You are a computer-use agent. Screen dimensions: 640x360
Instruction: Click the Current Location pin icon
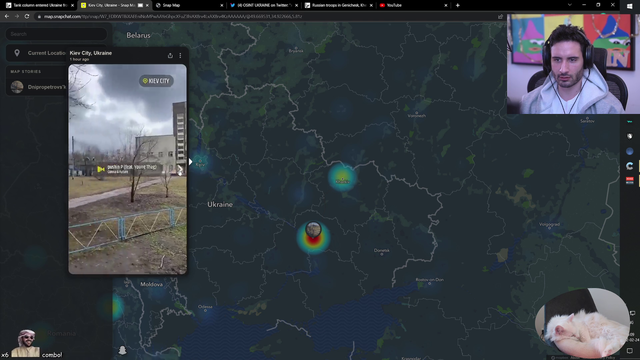17,53
